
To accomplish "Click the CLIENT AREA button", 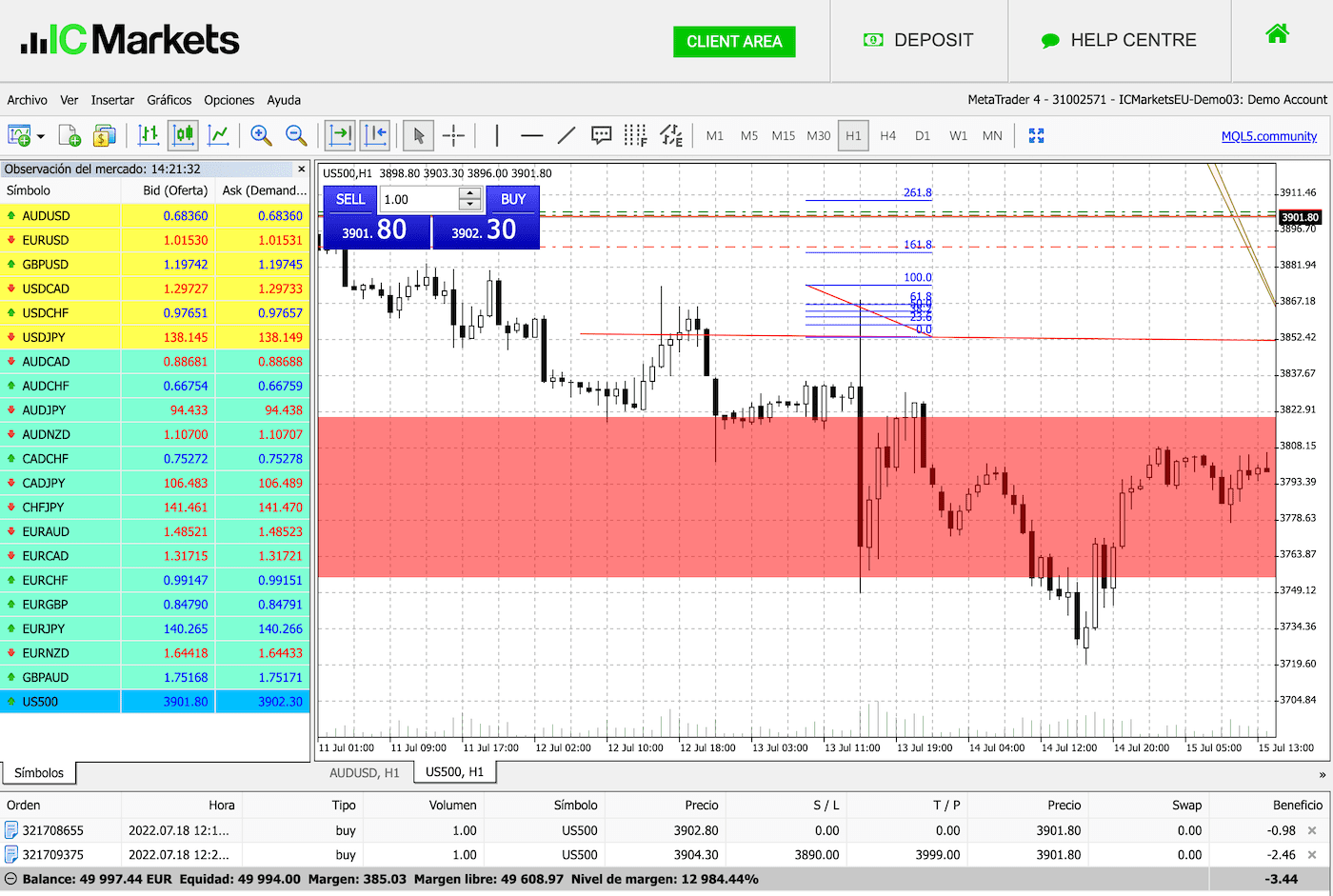I will pos(734,41).
